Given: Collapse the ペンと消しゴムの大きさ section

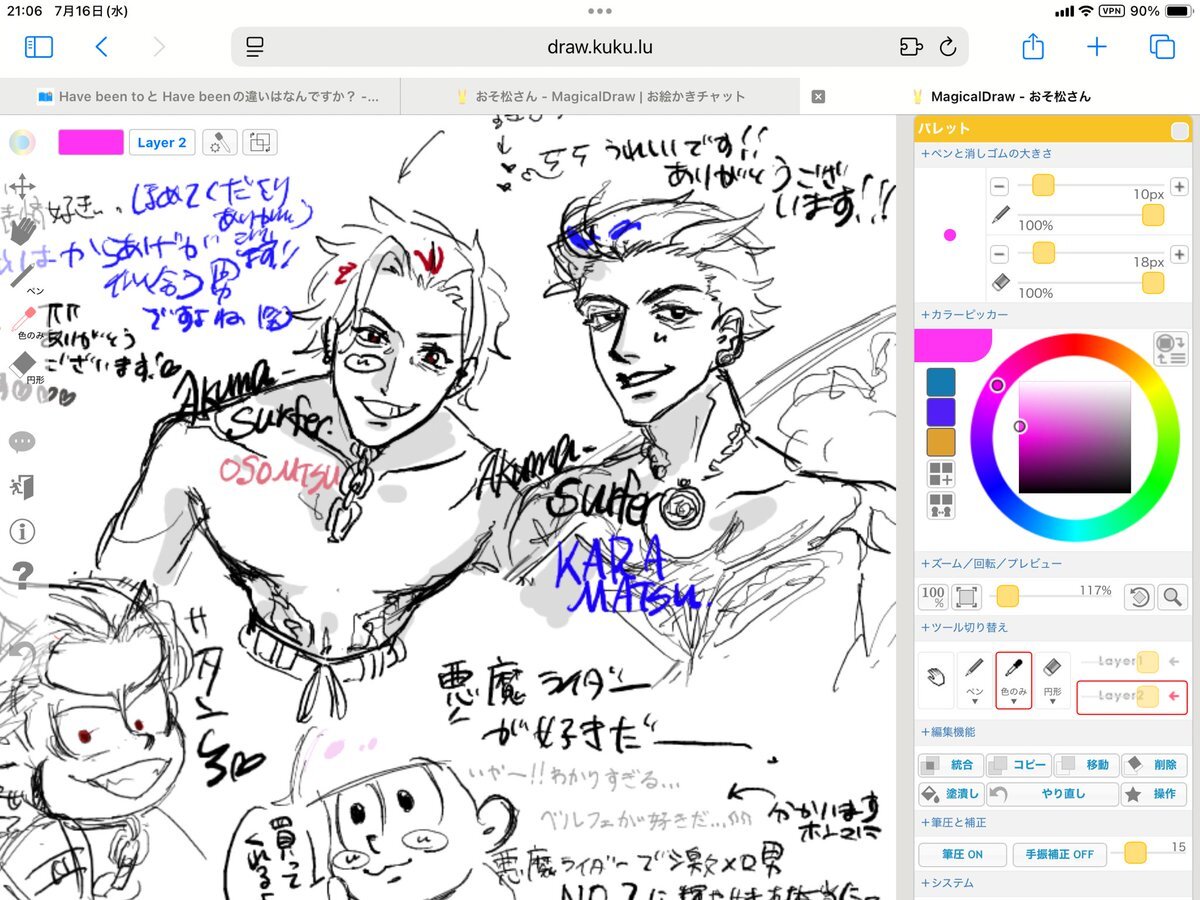Looking at the screenshot, I should coord(986,154).
